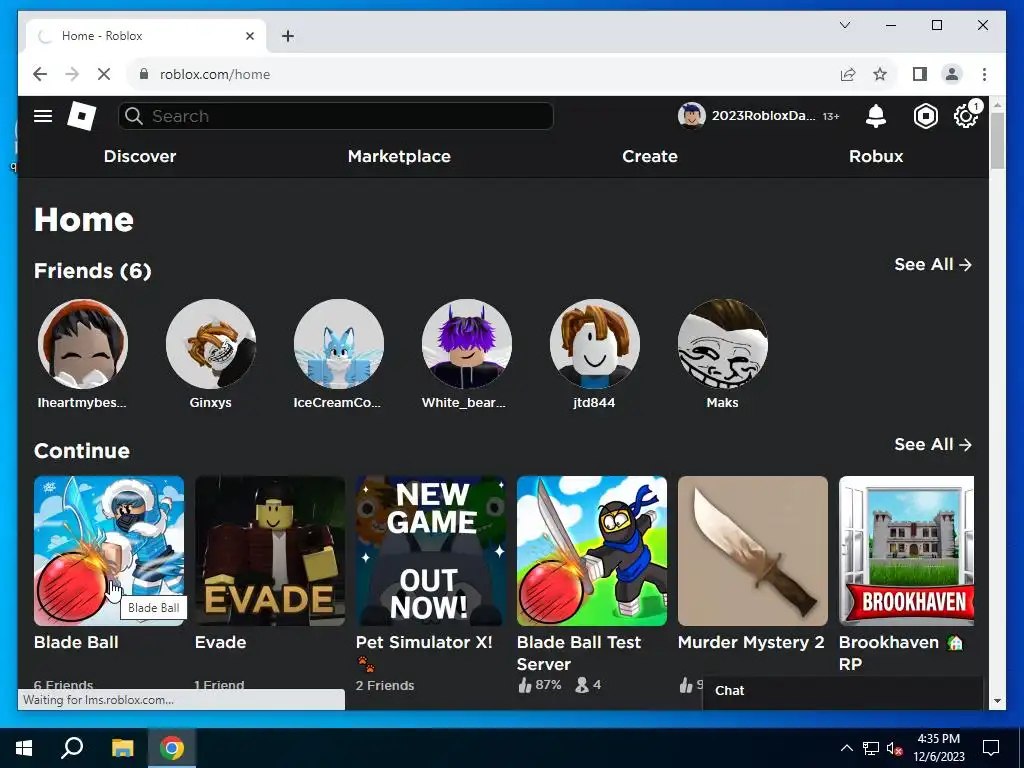This screenshot has height=768, width=1024.
Task: Open the Evade game thumbnail
Action: pos(270,551)
